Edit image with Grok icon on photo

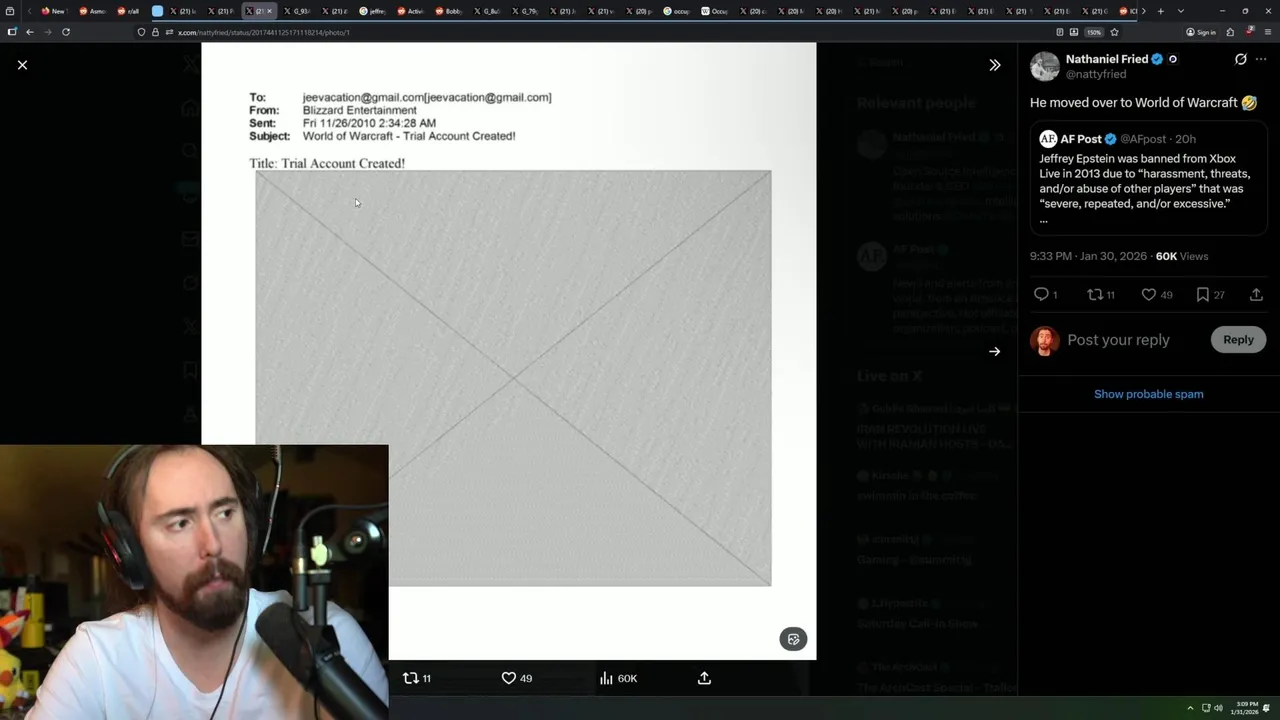pos(793,639)
